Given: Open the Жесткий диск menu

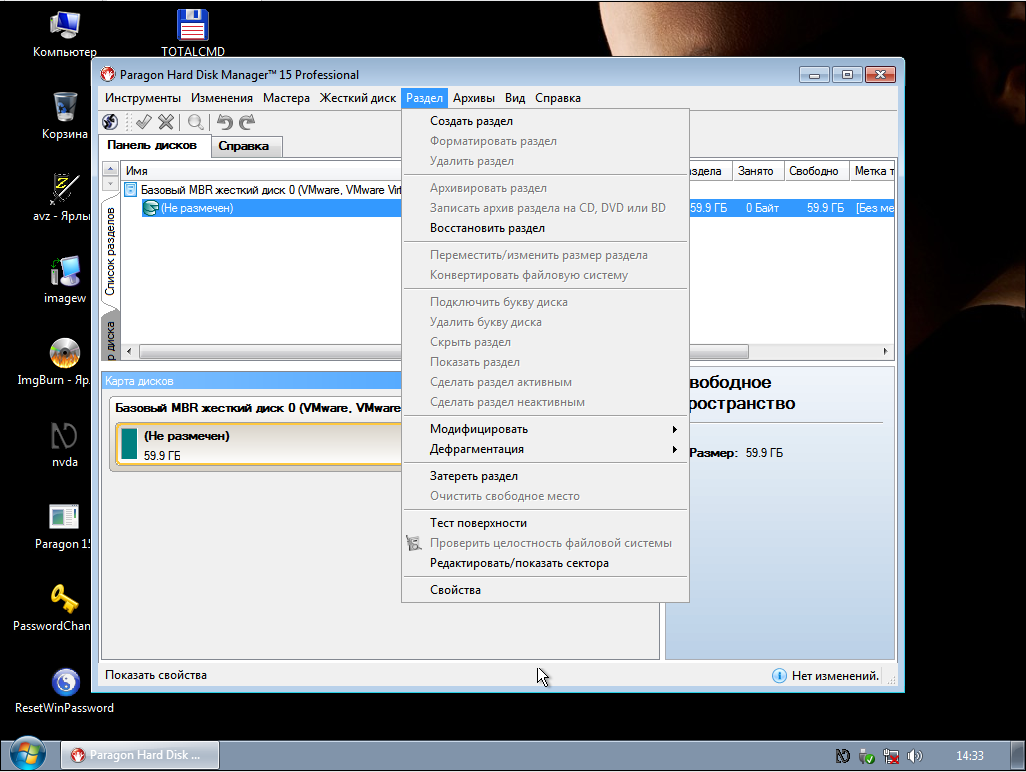Looking at the screenshot, I should pos(357,98).
